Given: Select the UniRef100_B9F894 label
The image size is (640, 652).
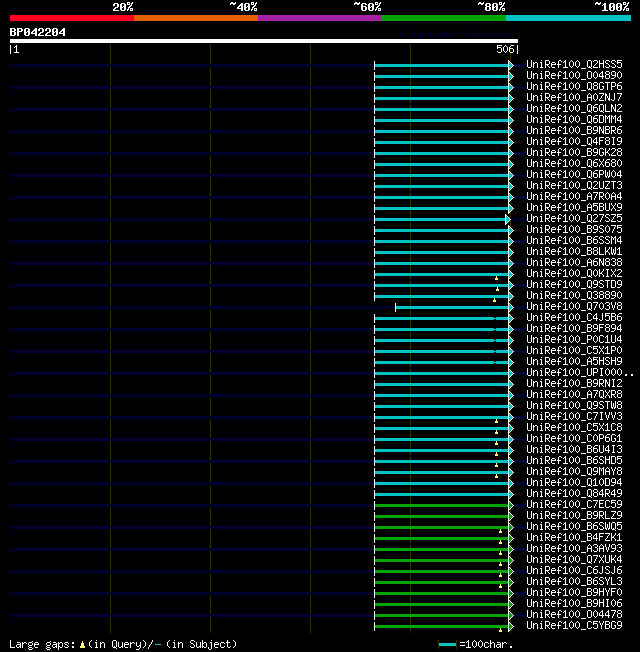Looking at the screenshot, I should [574, 329].
